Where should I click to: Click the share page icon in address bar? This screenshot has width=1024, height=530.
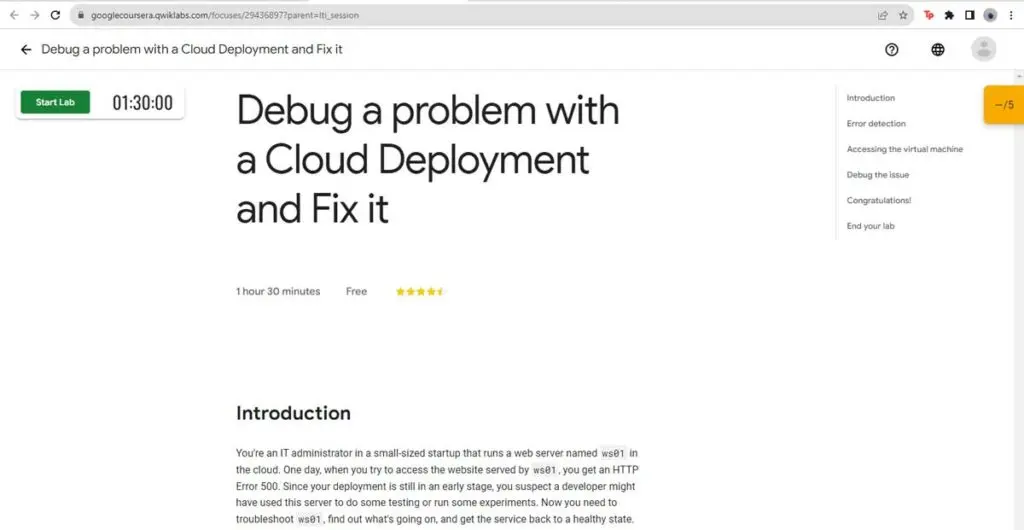(x=882, y=15)
